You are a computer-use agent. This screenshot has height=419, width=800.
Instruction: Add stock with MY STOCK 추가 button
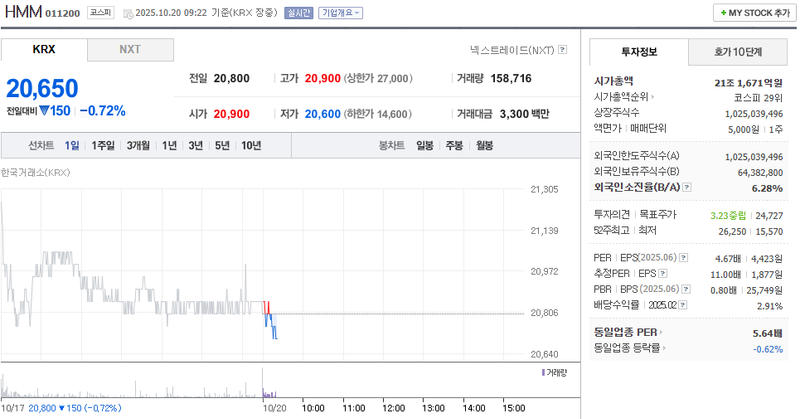(x=750, y=13)
